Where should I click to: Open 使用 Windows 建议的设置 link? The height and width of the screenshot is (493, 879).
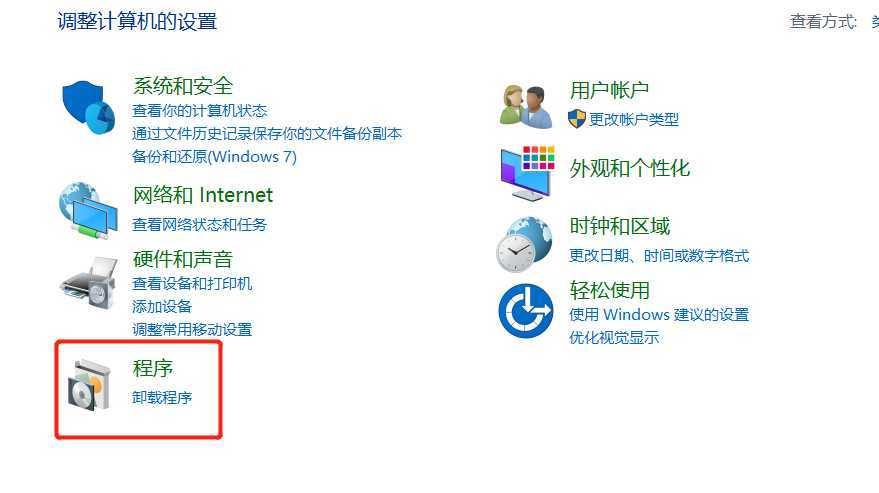pyautogui.click(x=659, y=315)
